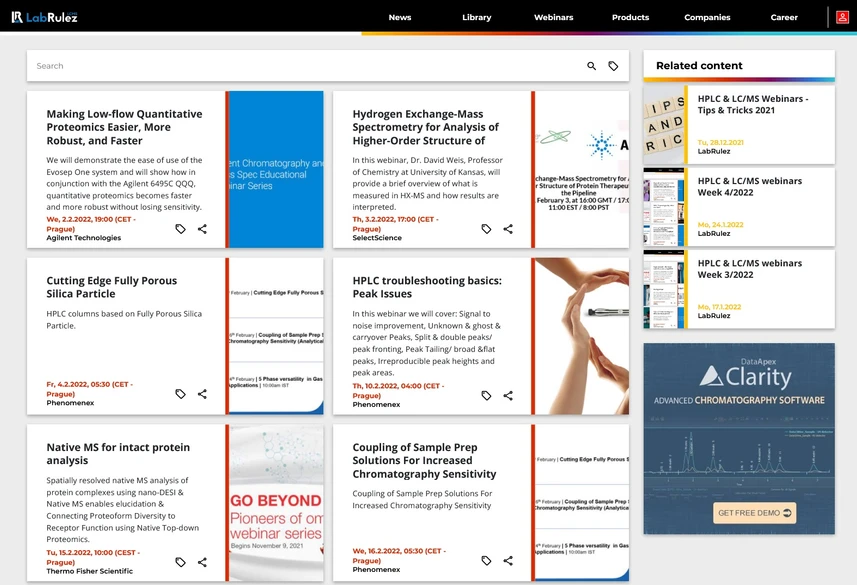Open the Career page

pyautogui.click(x=784, y=17)
